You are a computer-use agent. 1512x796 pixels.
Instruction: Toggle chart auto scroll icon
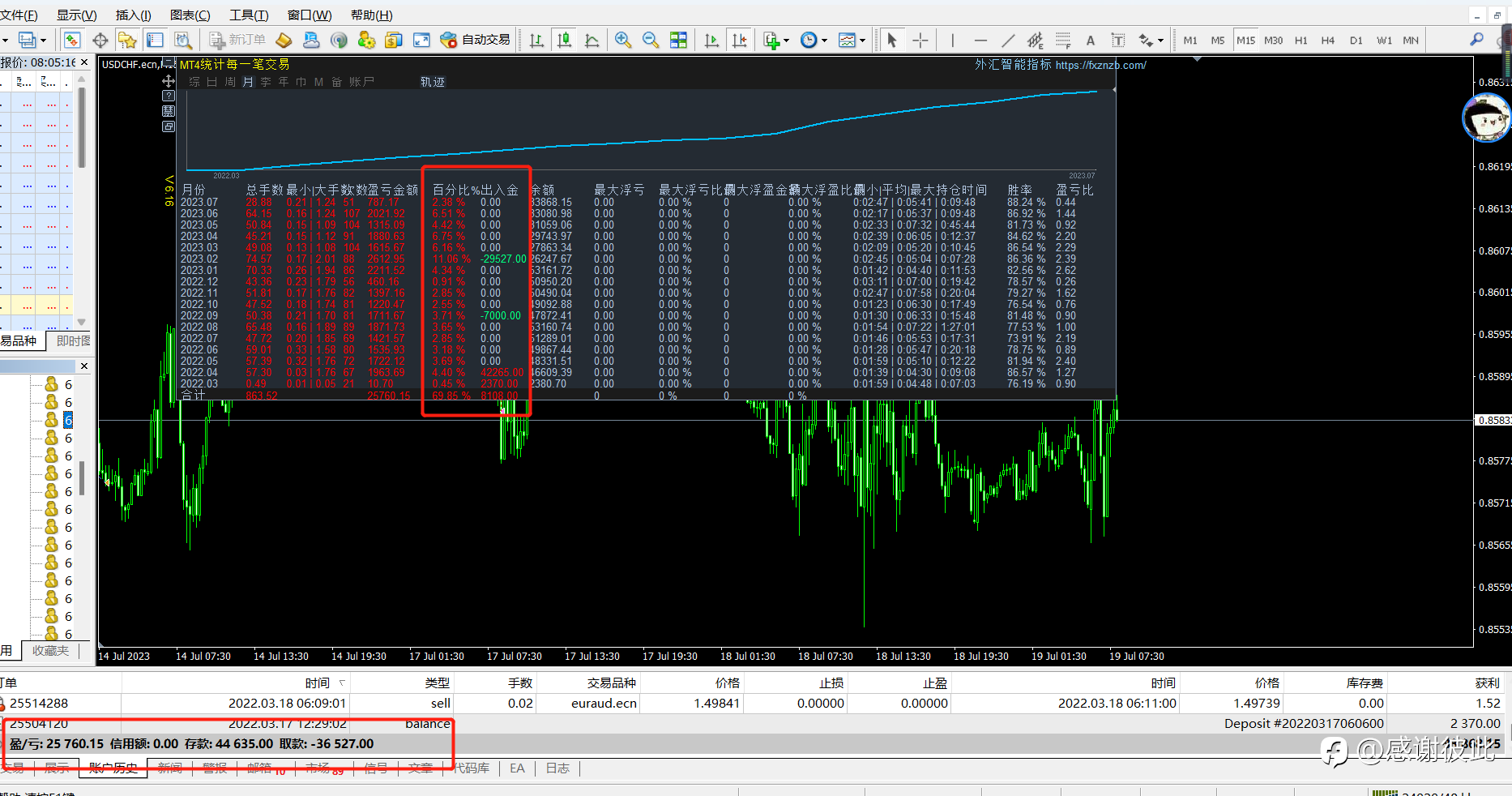(x=711, y=40)
